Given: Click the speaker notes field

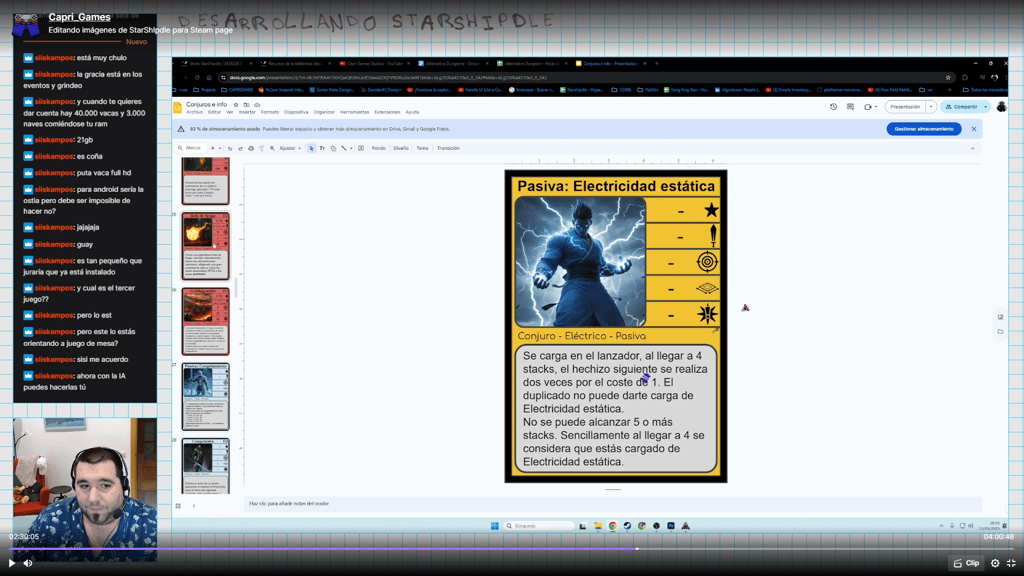Looking at the screenshot, I should [x=613, y=504].
